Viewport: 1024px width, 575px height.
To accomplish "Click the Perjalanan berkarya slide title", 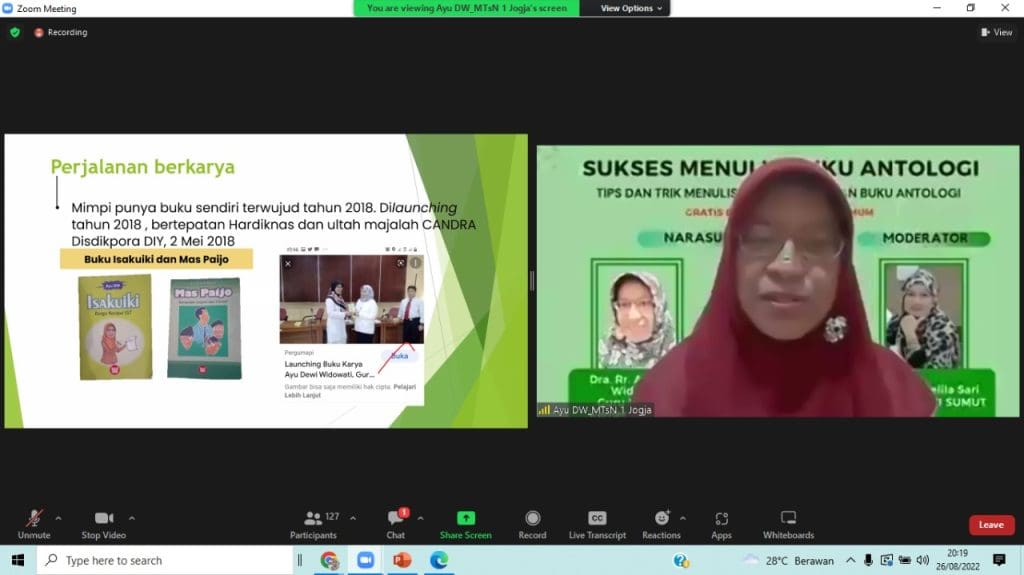I will pos(142,167).
